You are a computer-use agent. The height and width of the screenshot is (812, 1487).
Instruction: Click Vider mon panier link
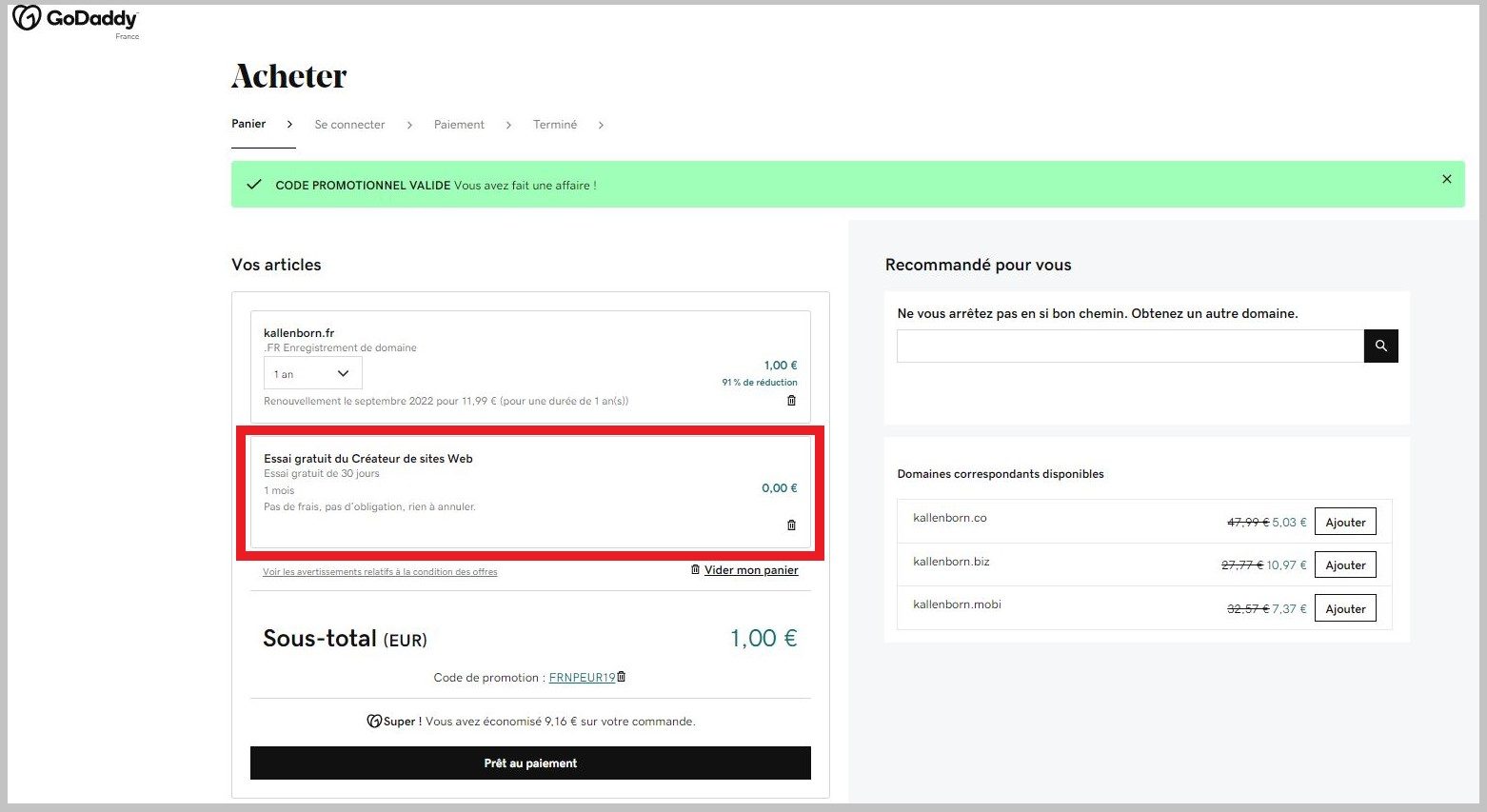pos(750,570)
